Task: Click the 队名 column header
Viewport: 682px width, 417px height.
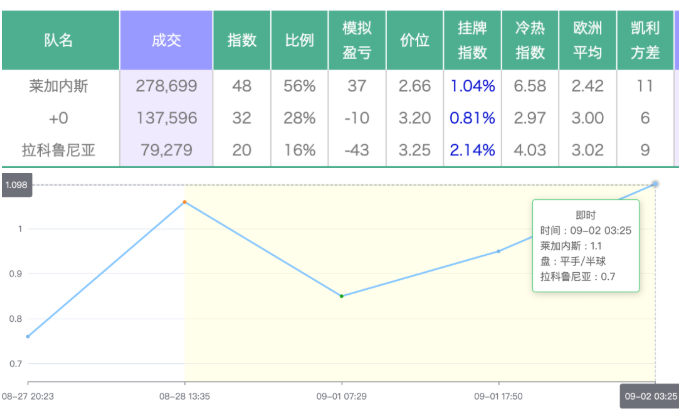Action: coord(59,40)
